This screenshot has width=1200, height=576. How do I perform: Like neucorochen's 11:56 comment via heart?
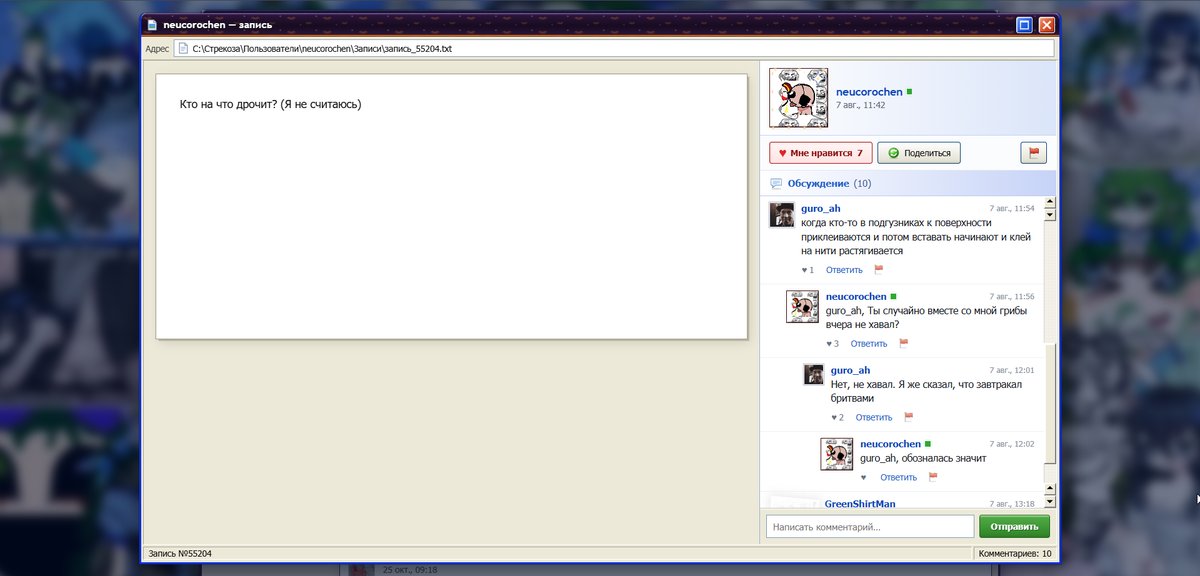(832, 344)
